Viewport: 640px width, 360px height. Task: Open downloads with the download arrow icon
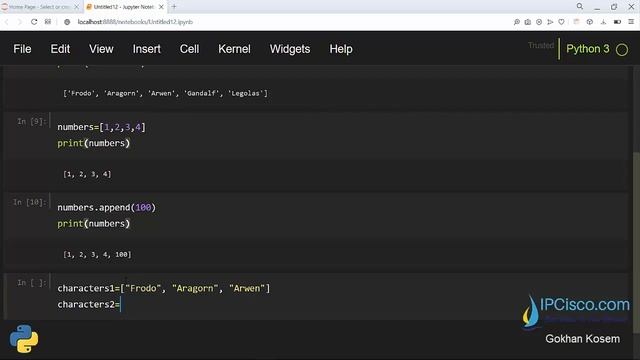tap(603, 22)
